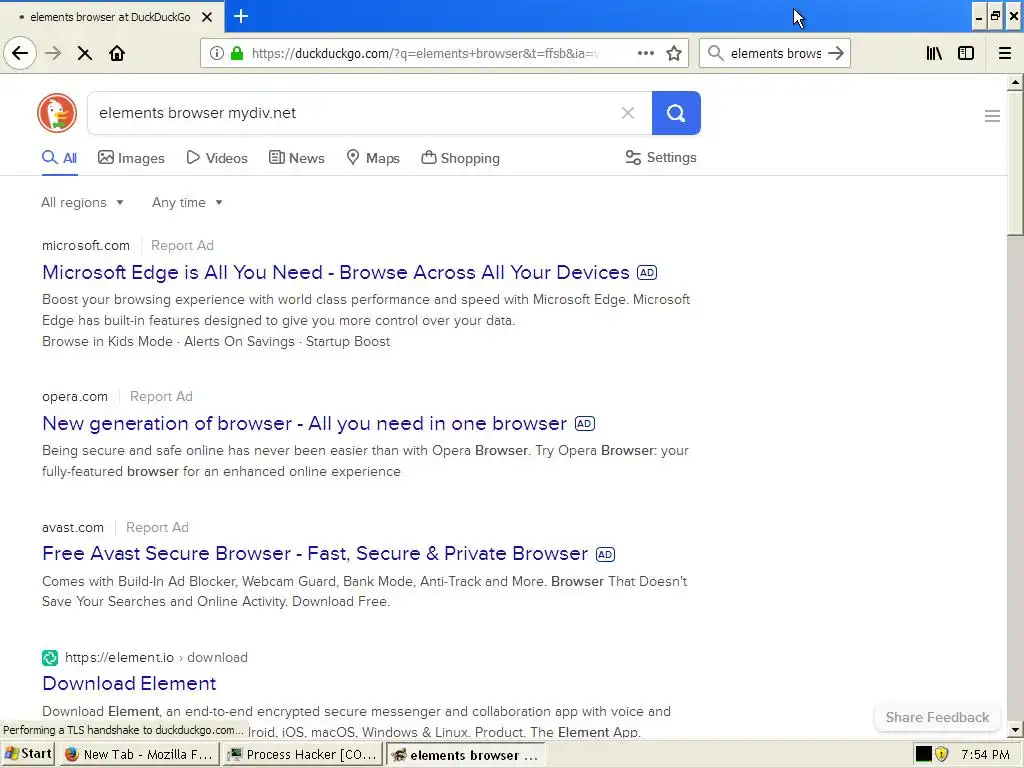Submit Firefox search box arrow
Screen dimensions: 1024x768
pyautogui.click(x=835, y=53)
